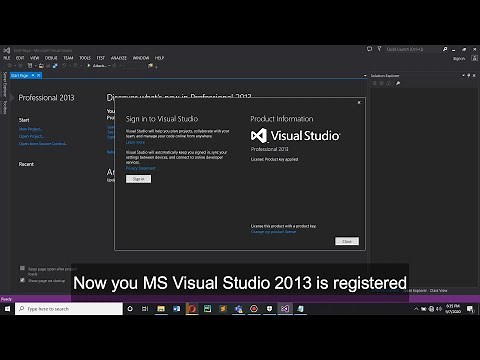
Task: Open the TEST menu
Action: click(101, 58)
